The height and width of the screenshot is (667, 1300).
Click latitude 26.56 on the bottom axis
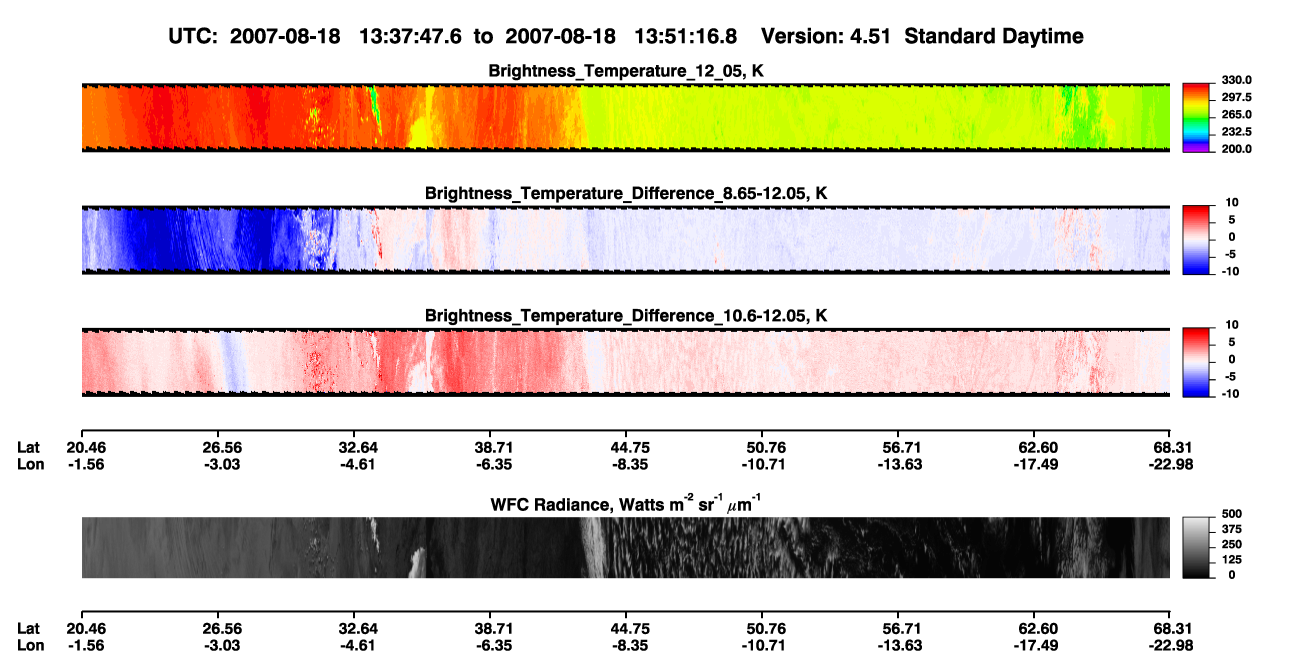221,628
